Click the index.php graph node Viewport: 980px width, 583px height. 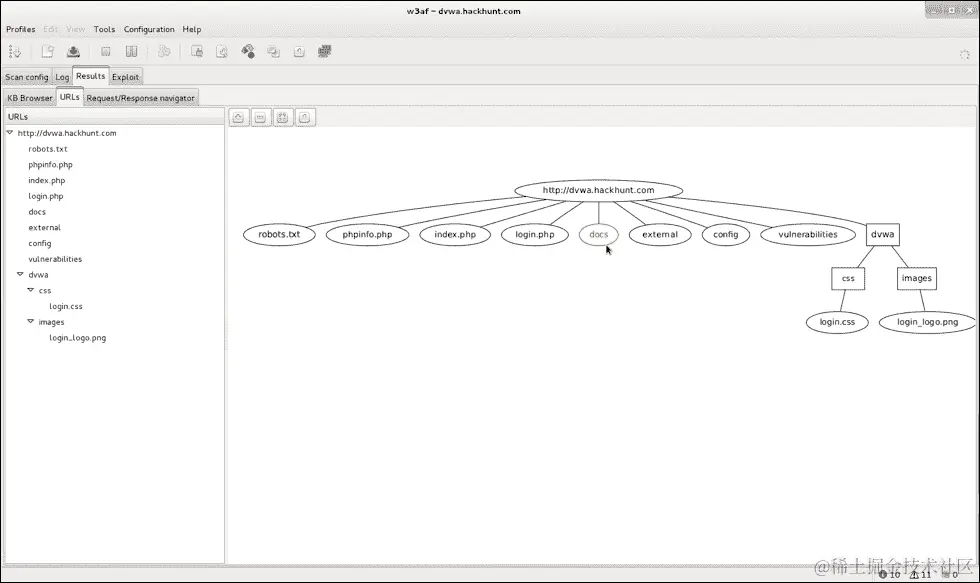point(455,234)
